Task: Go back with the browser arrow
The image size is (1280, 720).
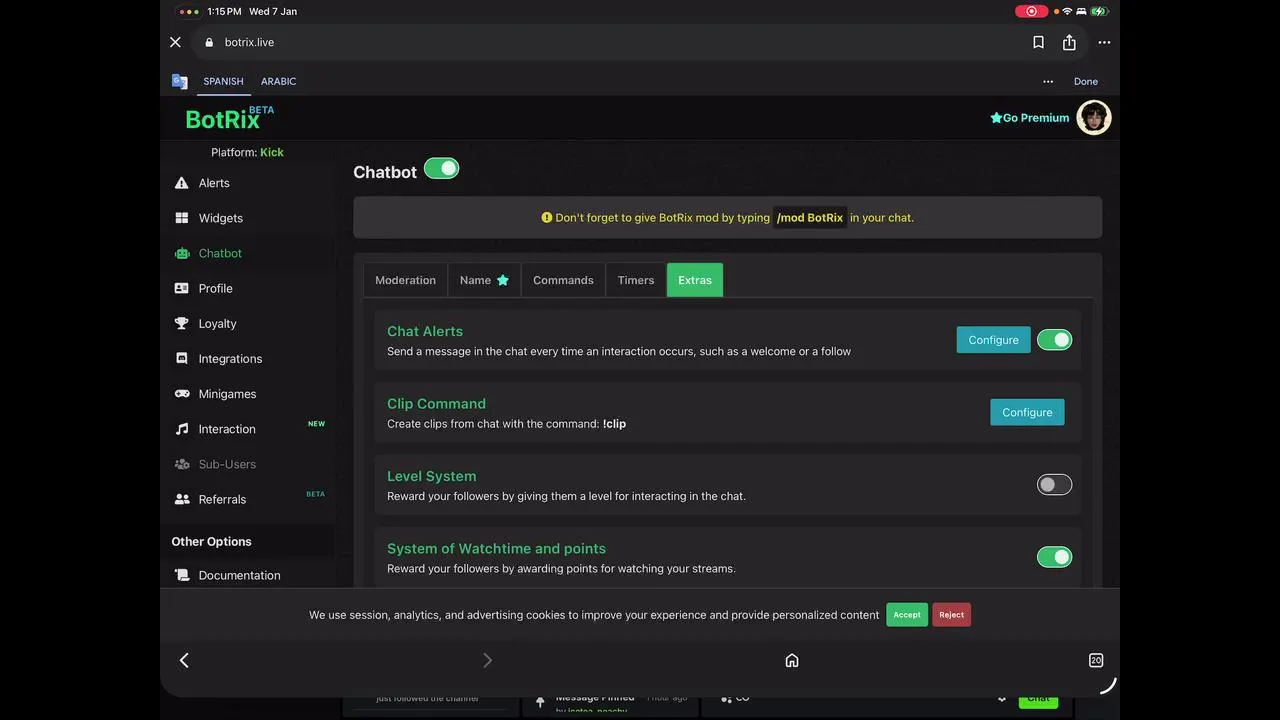Action: pyautogui.click(x=184, y=660)
